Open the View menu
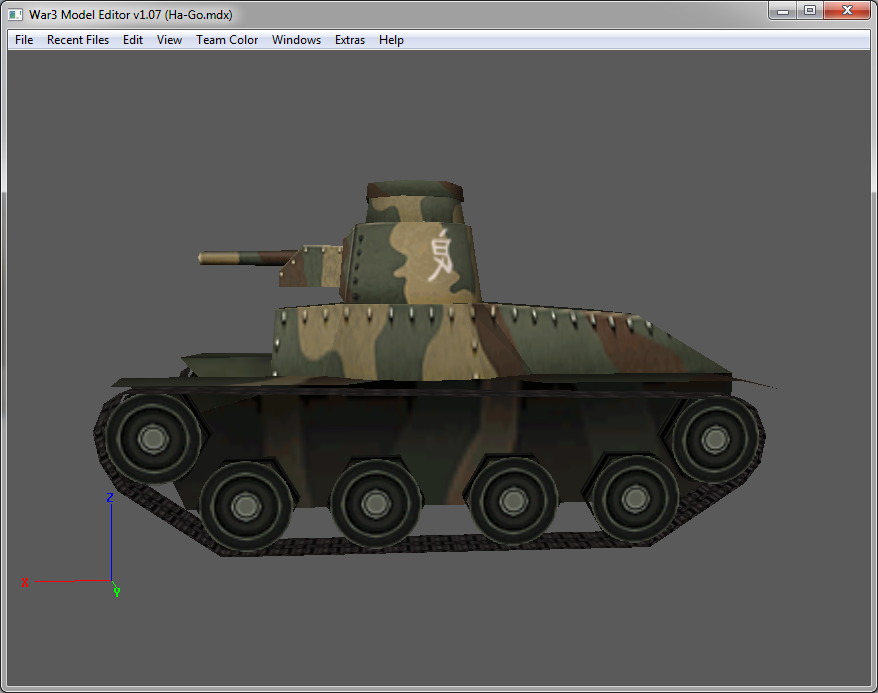 pos(169,40)
